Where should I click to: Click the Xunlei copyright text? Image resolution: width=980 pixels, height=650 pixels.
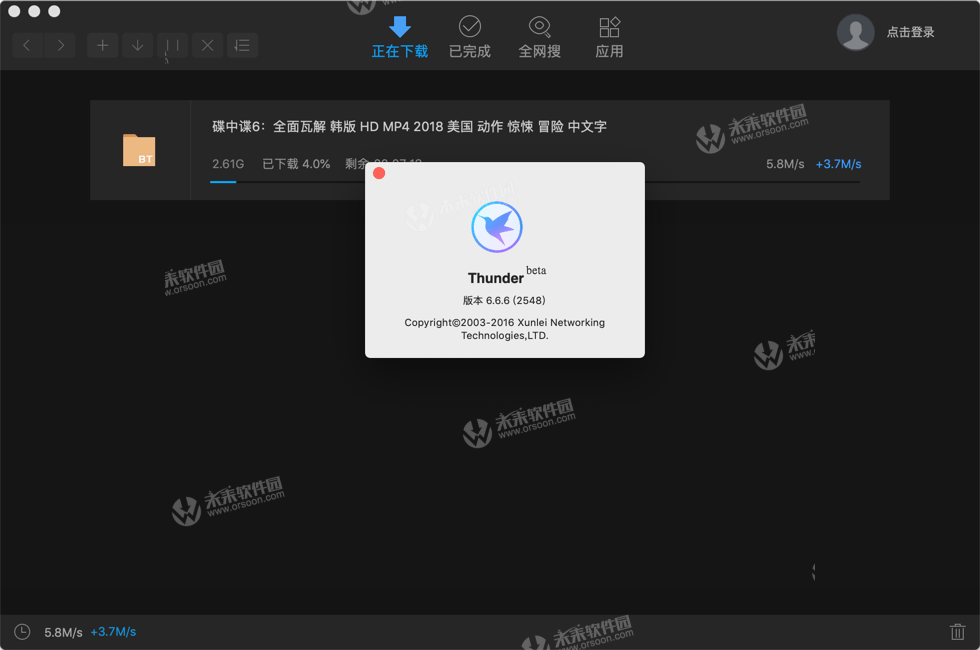pyautogui.click(x=504, y=329)
